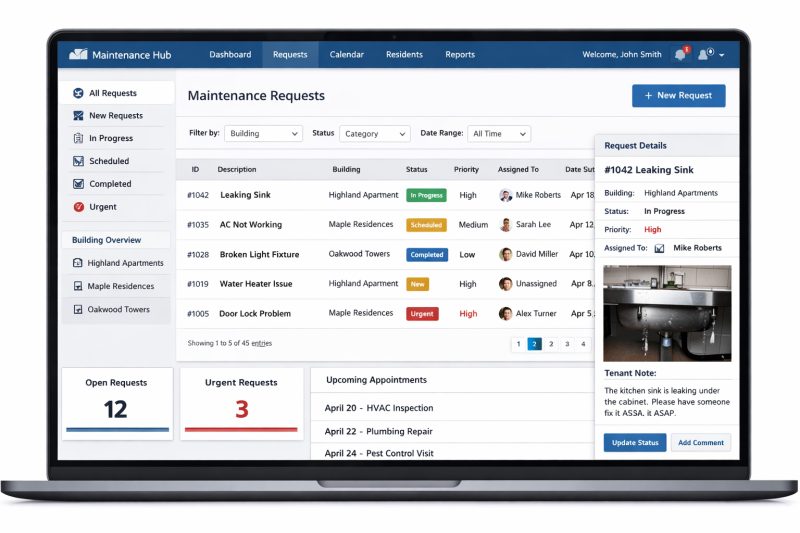
Task: Click the Scheduled sidebar icon
Action: tap(78, 161)
